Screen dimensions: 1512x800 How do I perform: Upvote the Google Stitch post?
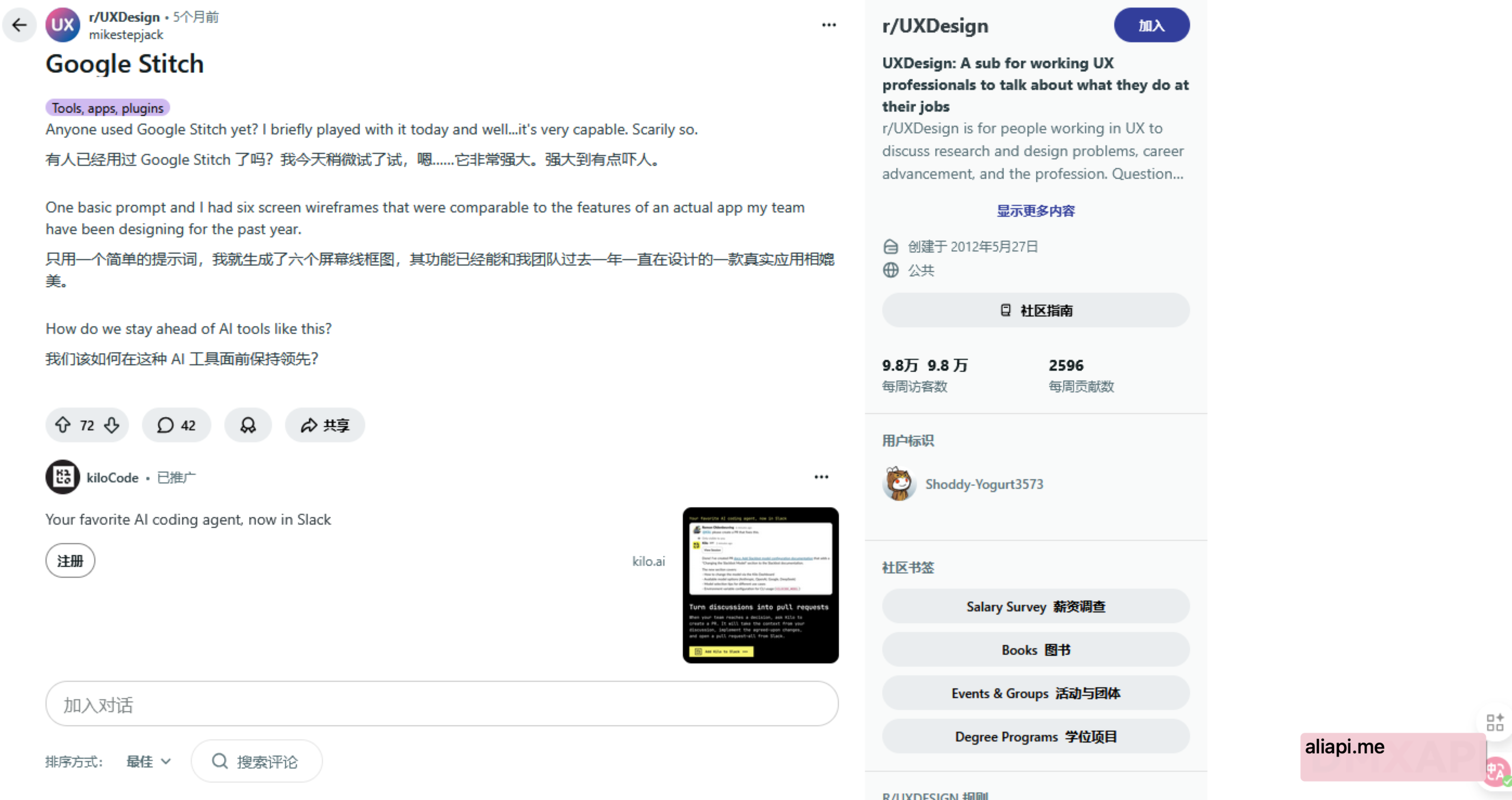pyautogui.click(x=63, y=425)
